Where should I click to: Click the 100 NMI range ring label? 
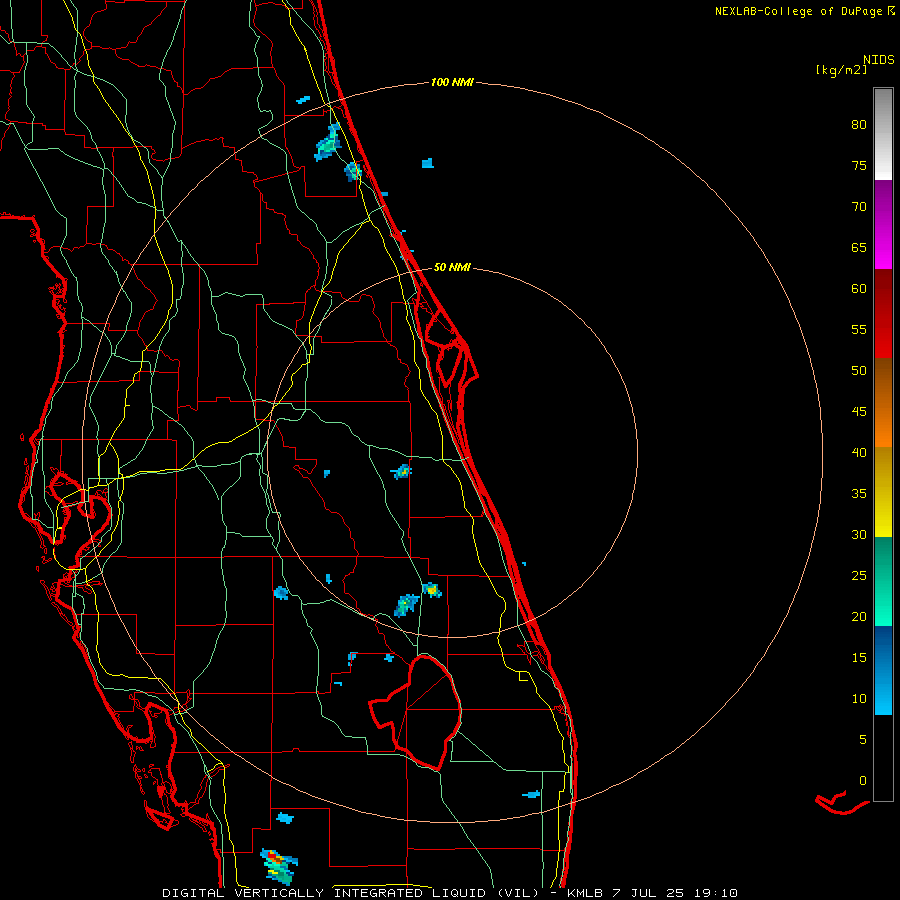452,82
